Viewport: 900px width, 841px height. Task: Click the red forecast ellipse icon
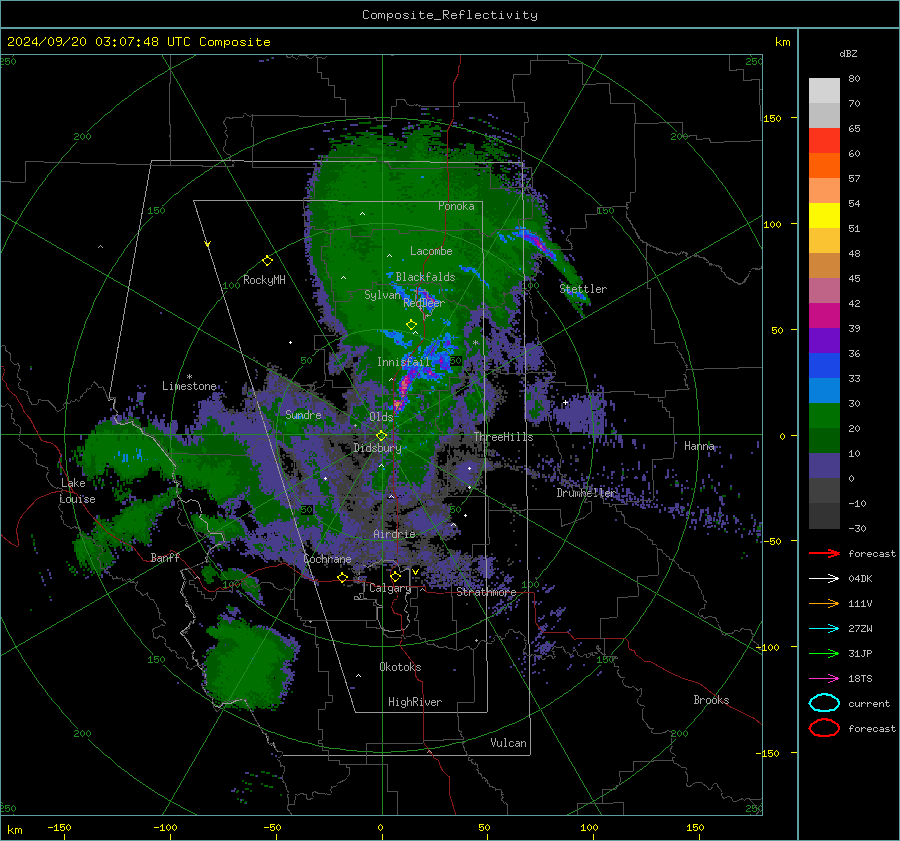point(824,728)
